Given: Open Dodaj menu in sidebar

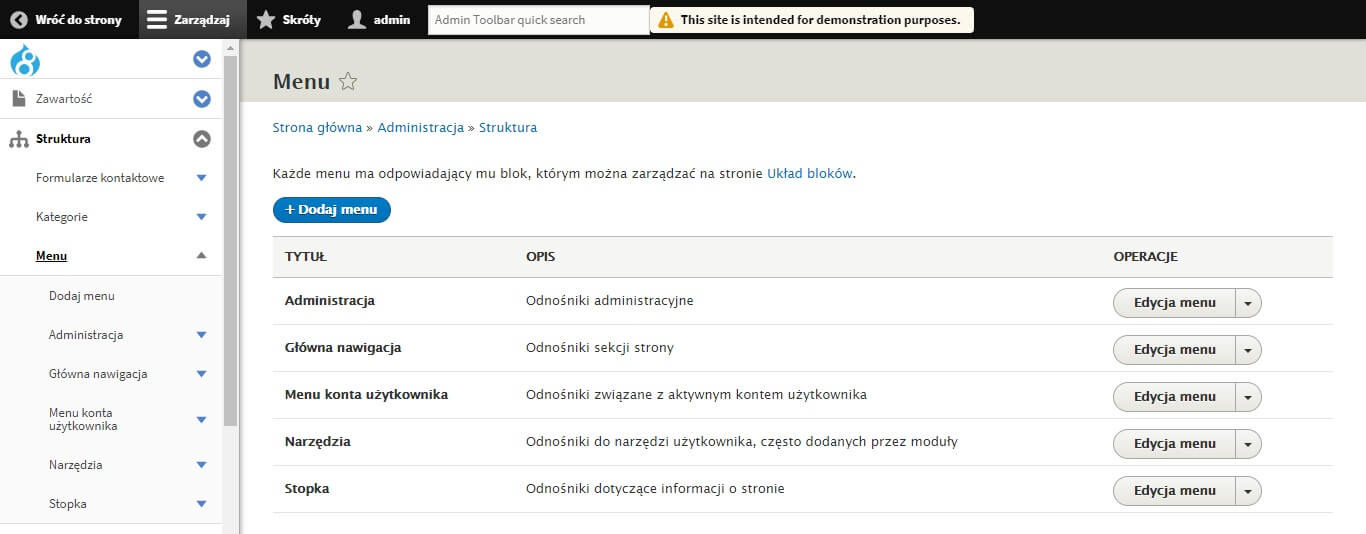Looking at the screenshot, I should pyautogui.click(x=82, y=296).
